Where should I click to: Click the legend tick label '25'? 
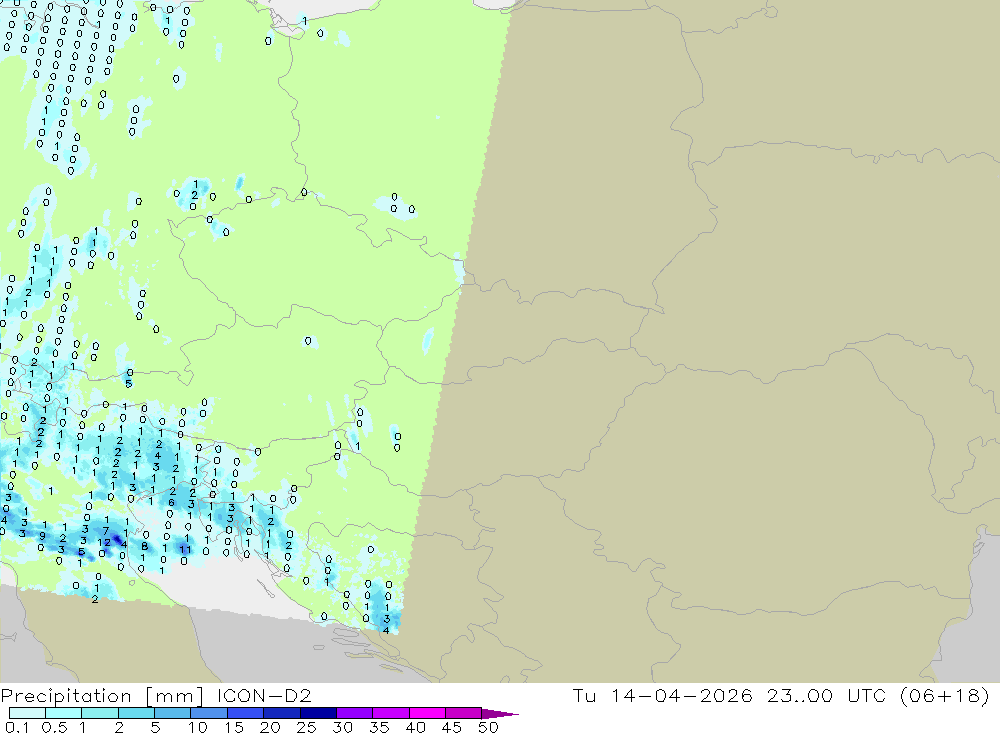pyautogui.click(x=307, y=727)
